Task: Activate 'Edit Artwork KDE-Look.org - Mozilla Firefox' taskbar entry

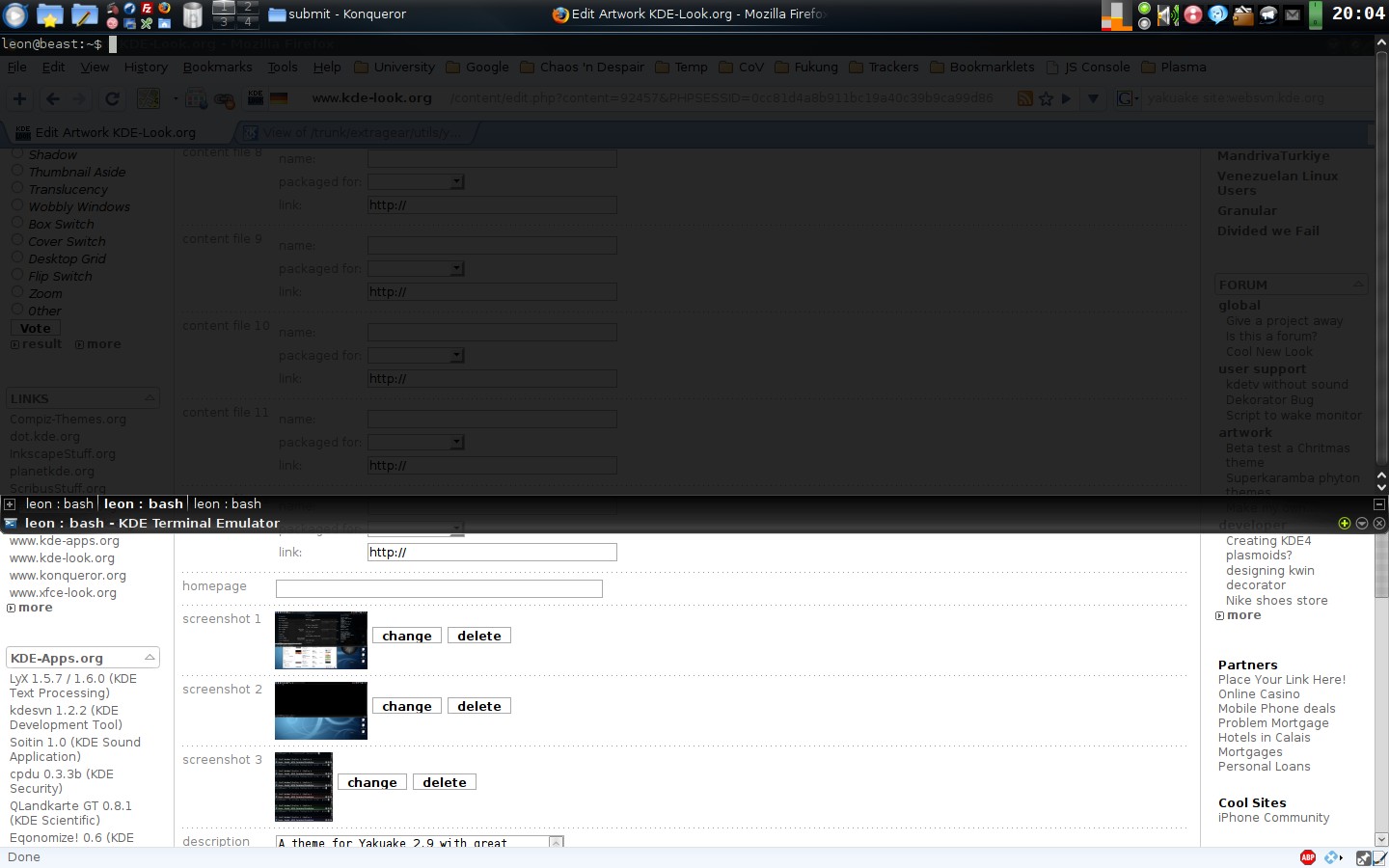Action: pos(690,14)
